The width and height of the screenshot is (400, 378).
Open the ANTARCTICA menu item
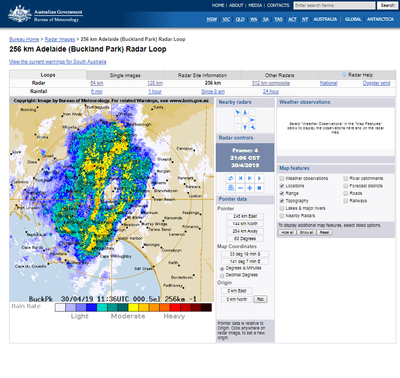click(x=380, y=19)
